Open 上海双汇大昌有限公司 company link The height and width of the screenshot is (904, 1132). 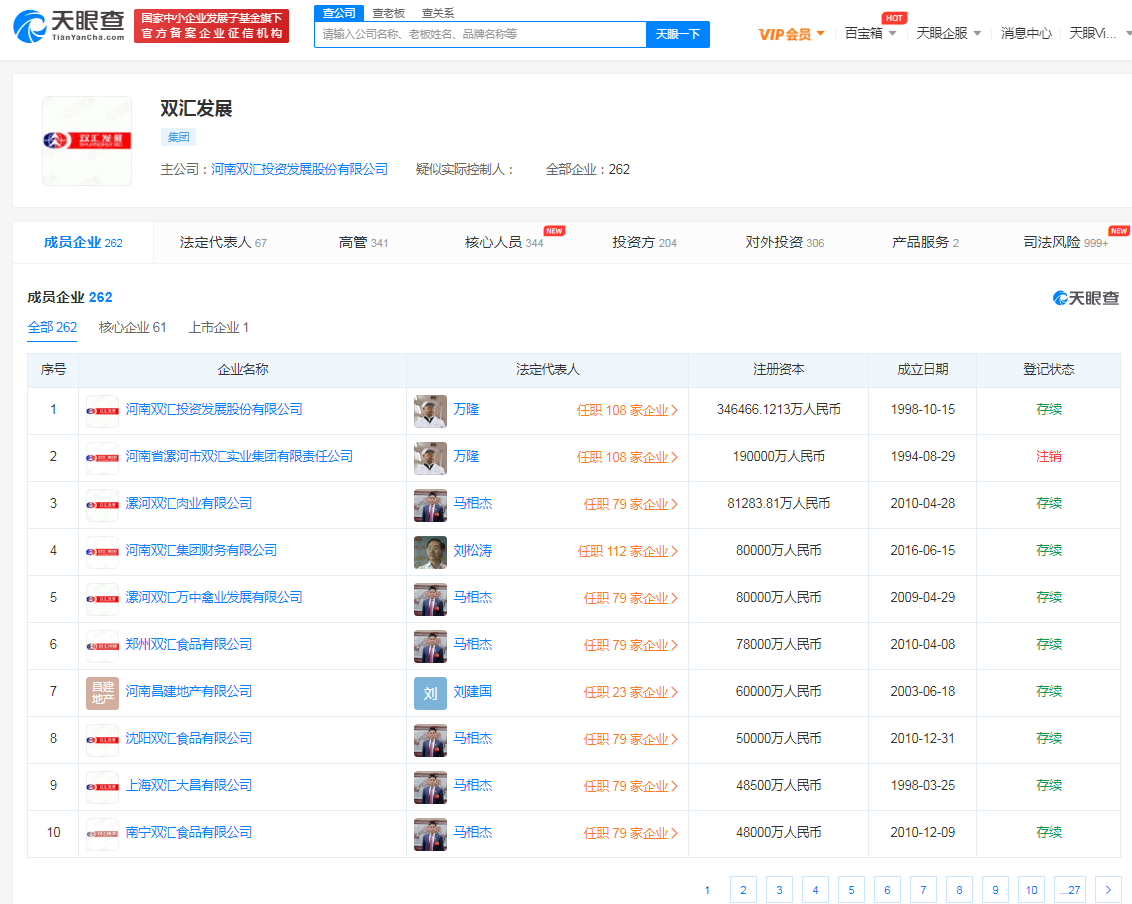188,785
